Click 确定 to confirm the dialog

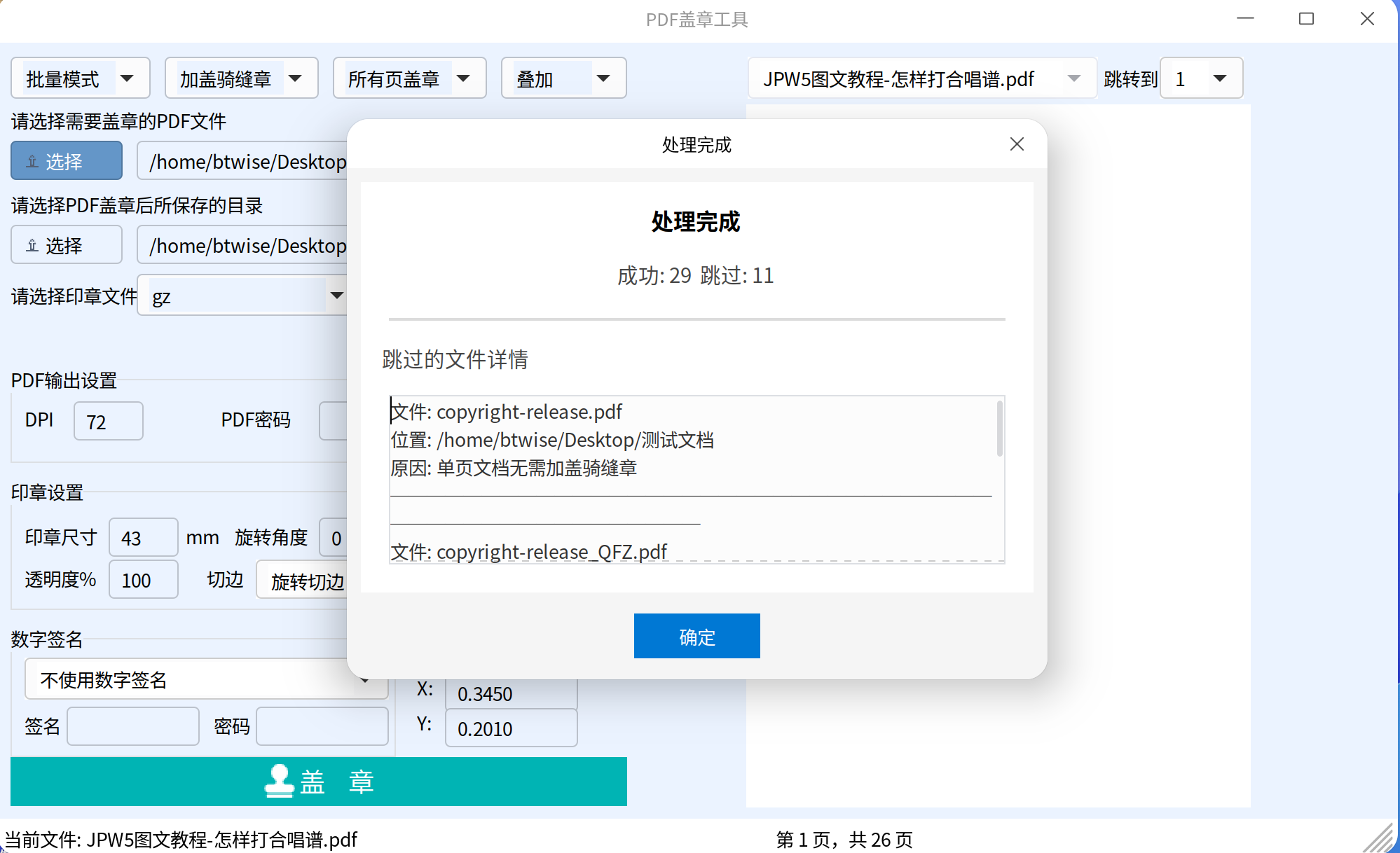pos(696,636)
